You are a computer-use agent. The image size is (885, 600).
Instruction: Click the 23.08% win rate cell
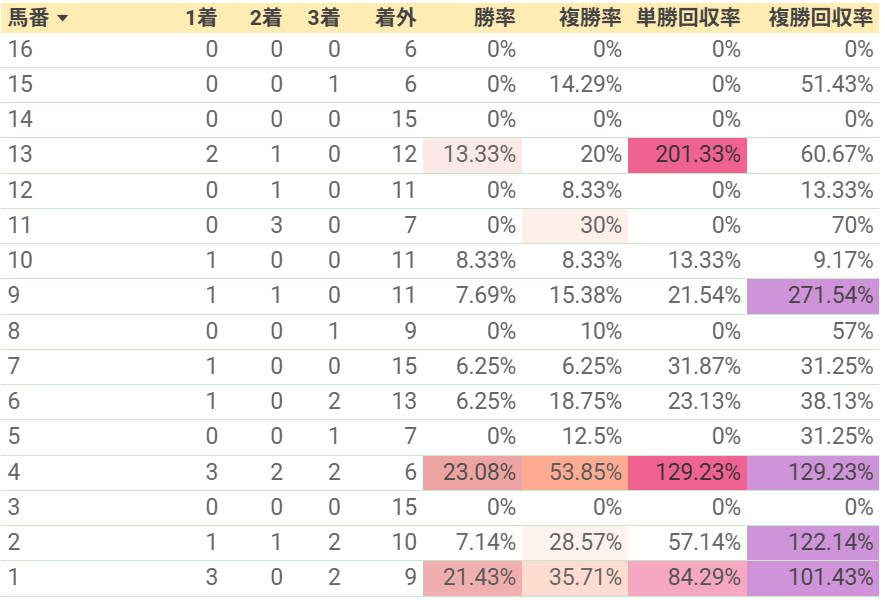pyautogui.click(x=472, y=472)
